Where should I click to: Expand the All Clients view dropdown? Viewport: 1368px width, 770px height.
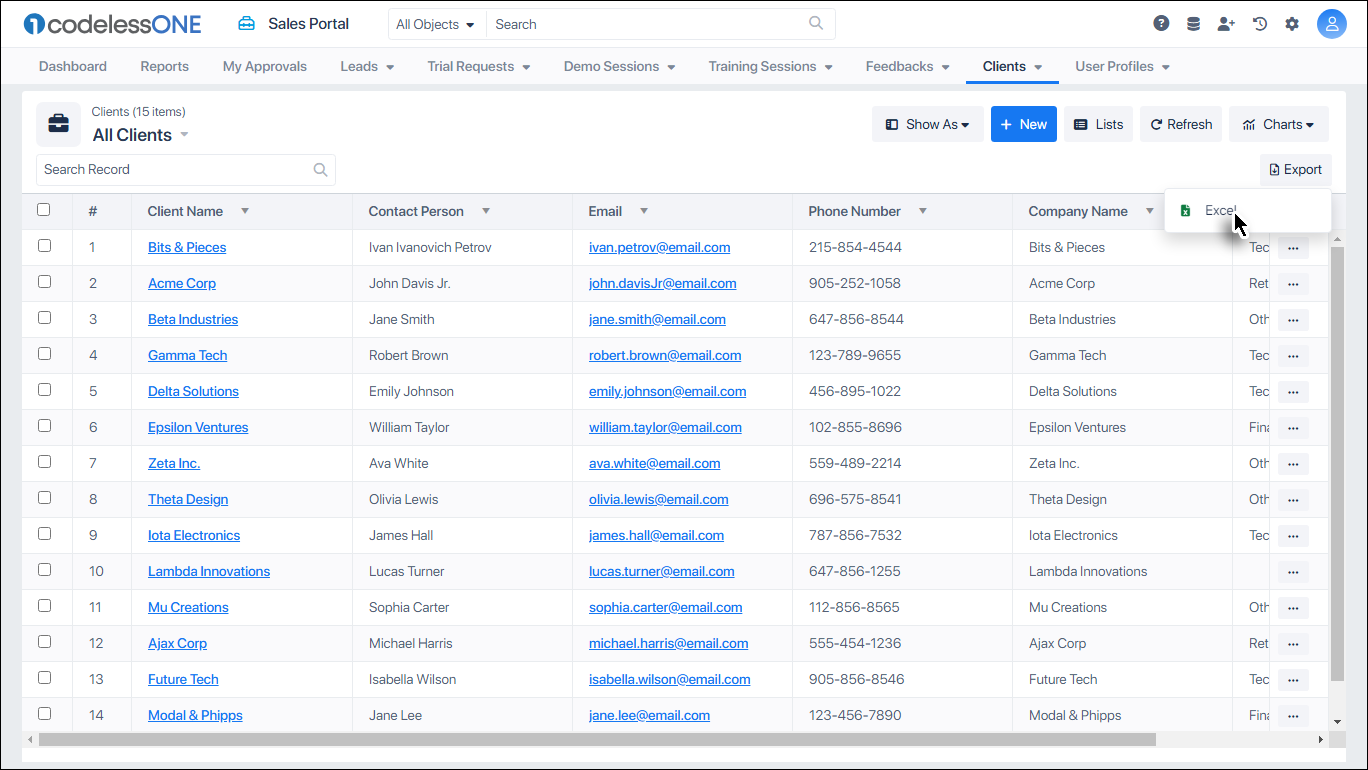[x=184, y=135]
